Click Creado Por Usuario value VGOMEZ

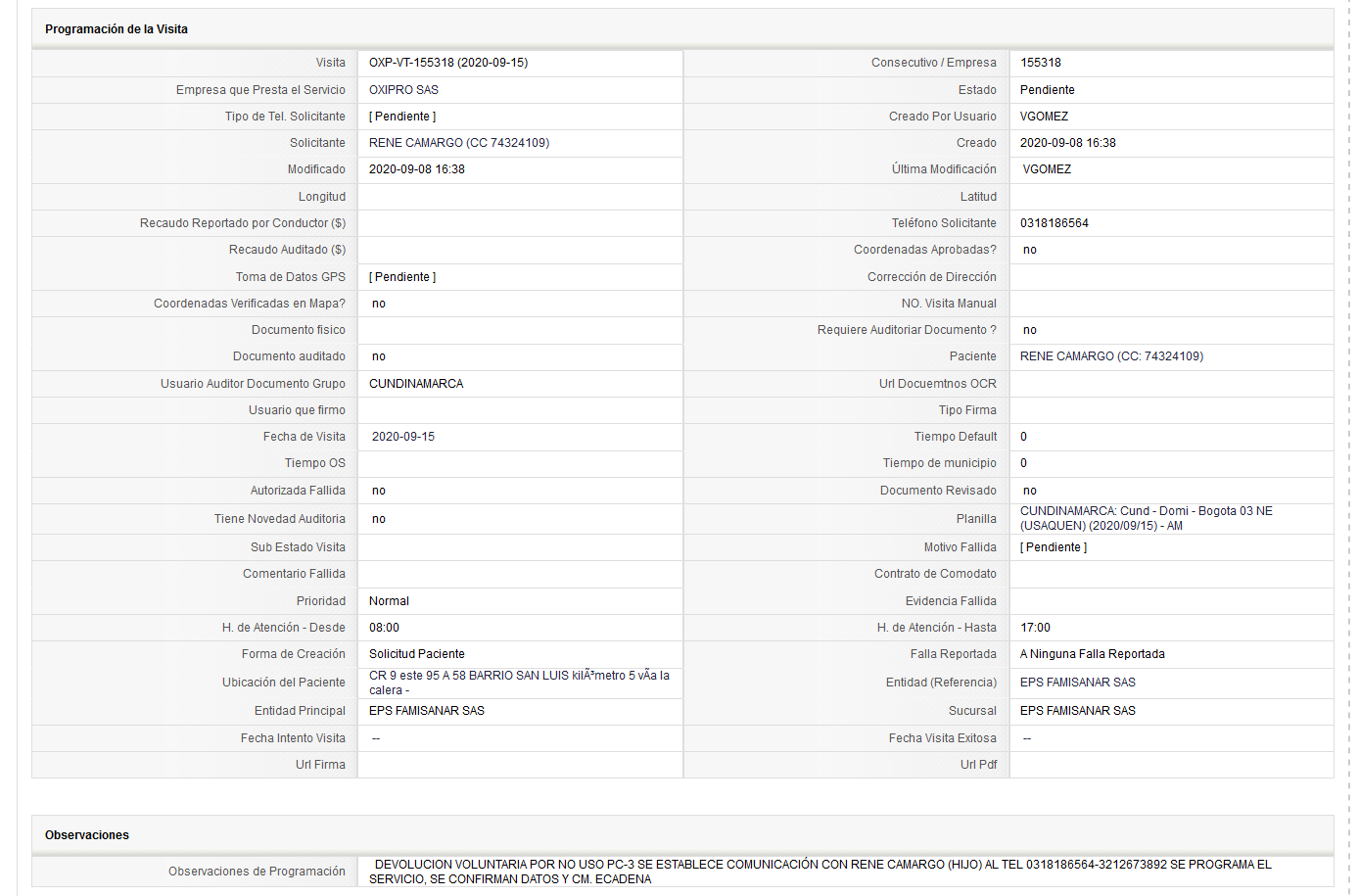pyautogui.click(x=1044, y=117)
